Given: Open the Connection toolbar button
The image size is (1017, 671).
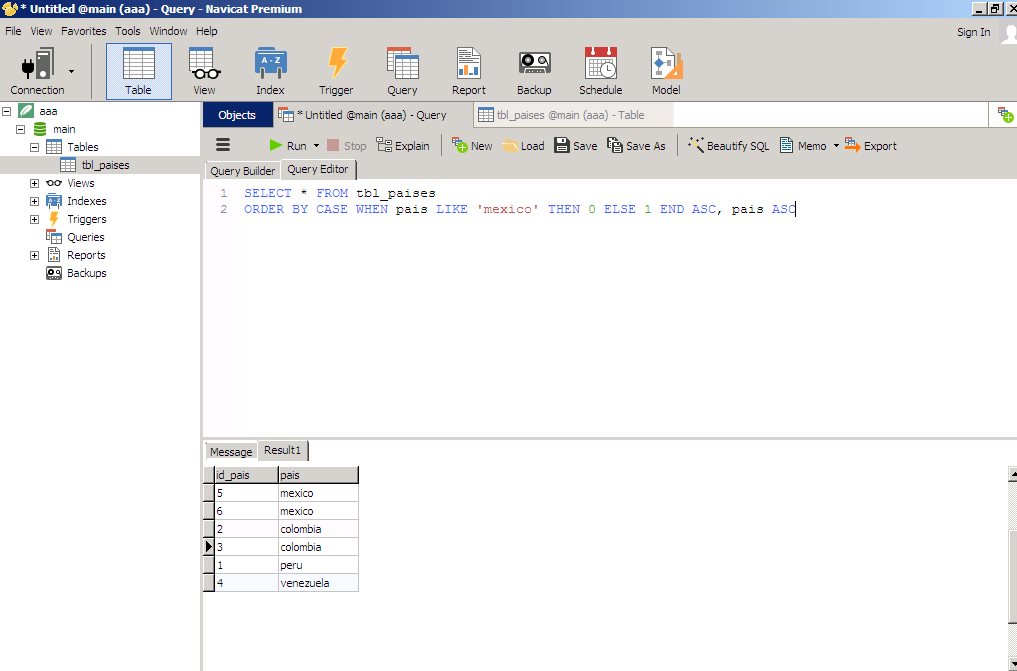Looking at the screenshot, I should pos(37,72).
